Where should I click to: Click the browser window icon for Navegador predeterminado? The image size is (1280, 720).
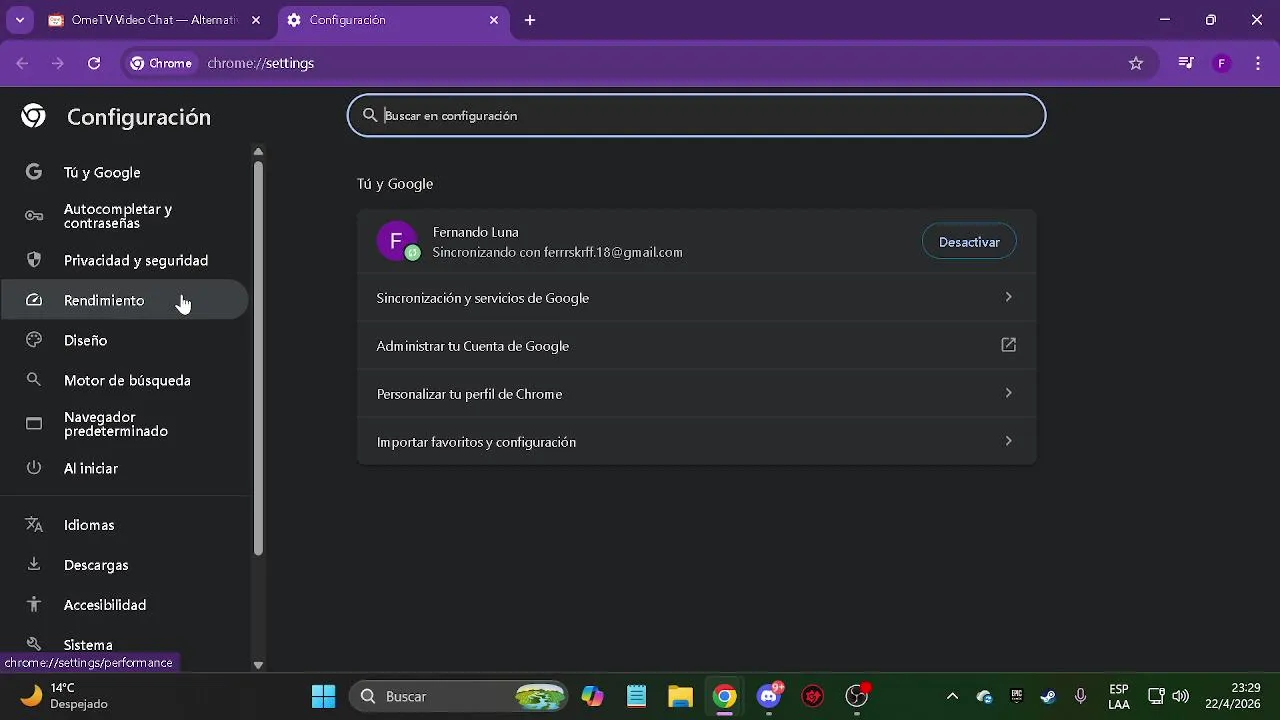coord(34,424)
